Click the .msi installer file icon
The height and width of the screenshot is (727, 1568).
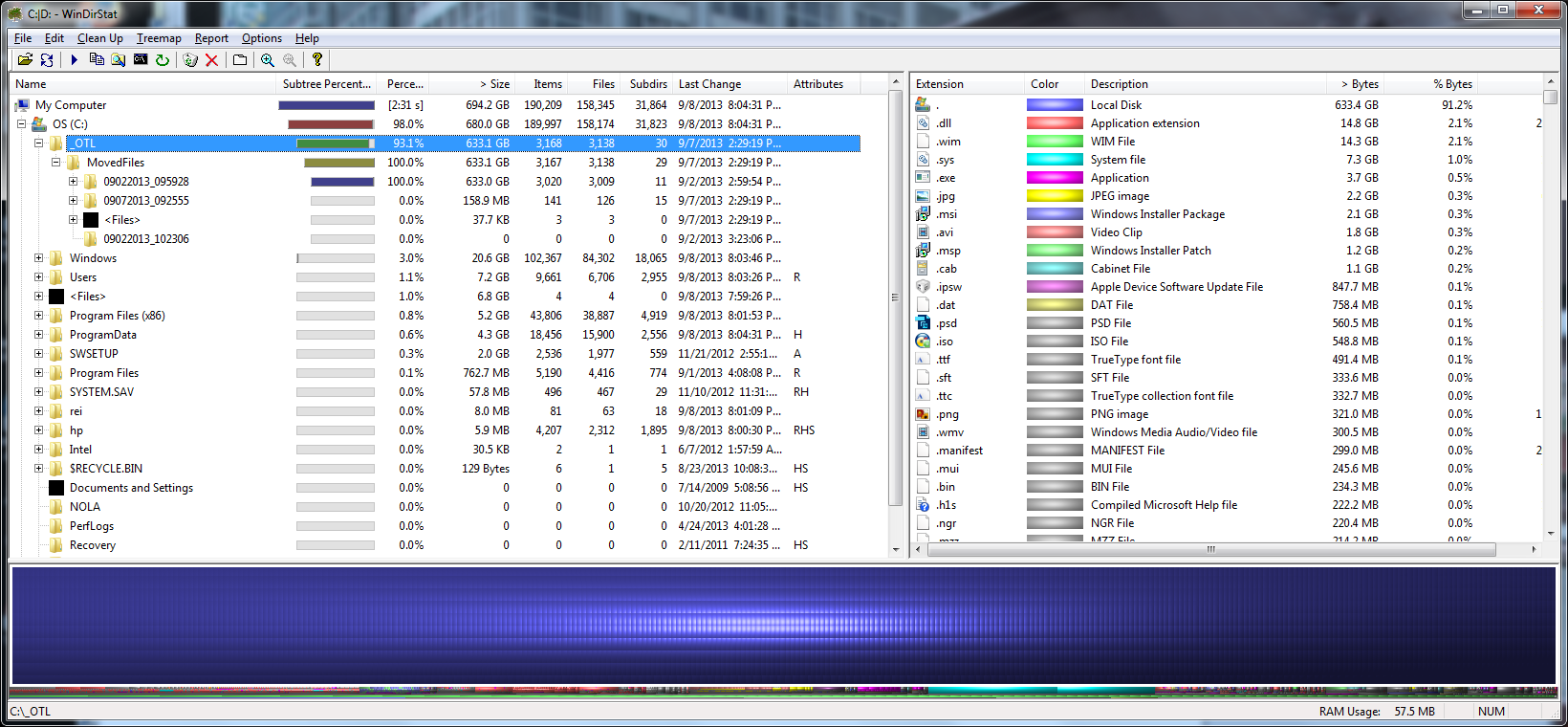point(923,214)
